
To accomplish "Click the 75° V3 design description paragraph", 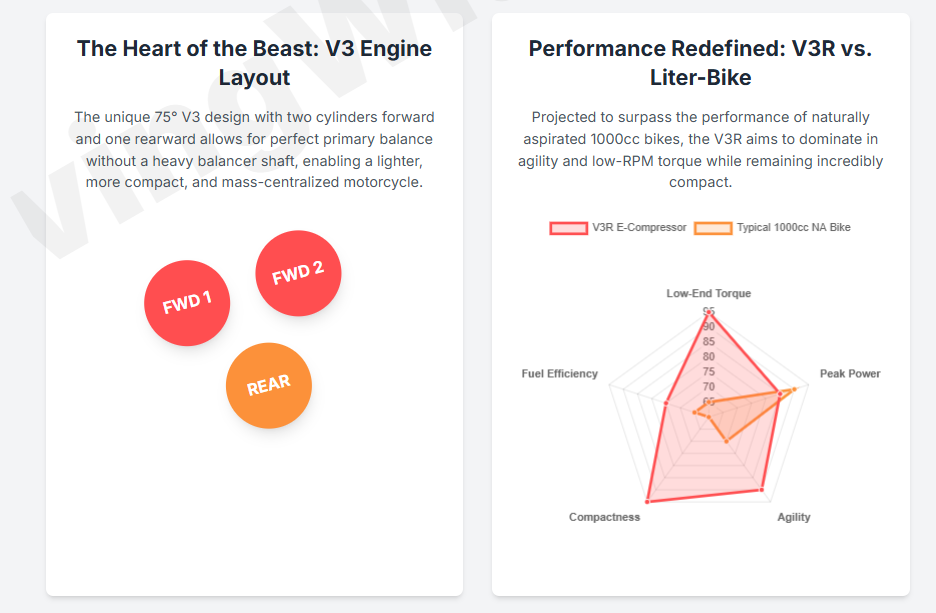I will [254, 150].
